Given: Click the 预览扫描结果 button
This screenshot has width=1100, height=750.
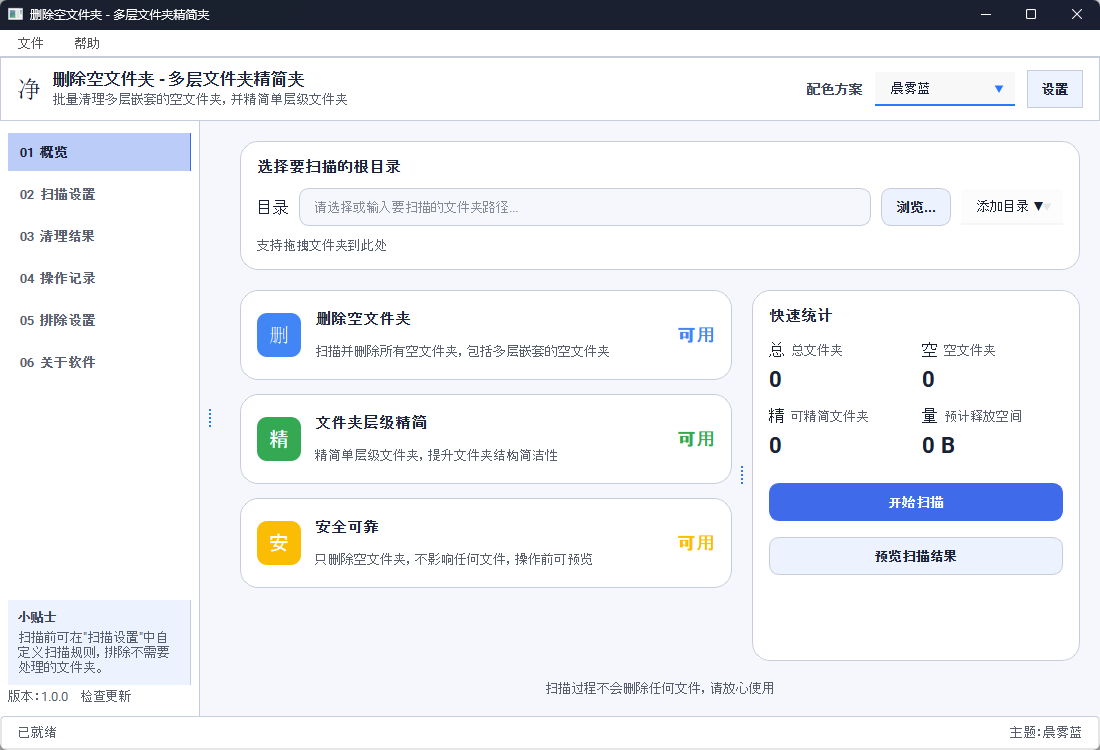Looking at the screenshot, I should [915, 556].
